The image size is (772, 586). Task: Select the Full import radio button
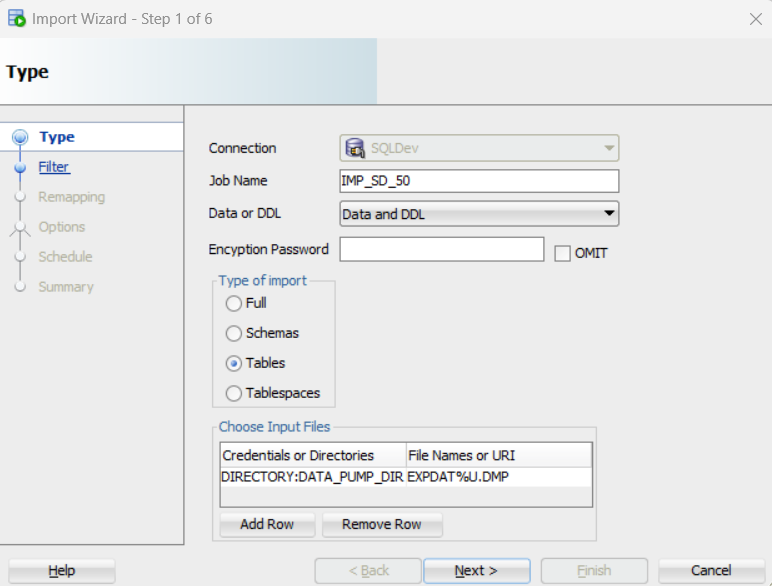pyautogui.click(x=233, y=303)
